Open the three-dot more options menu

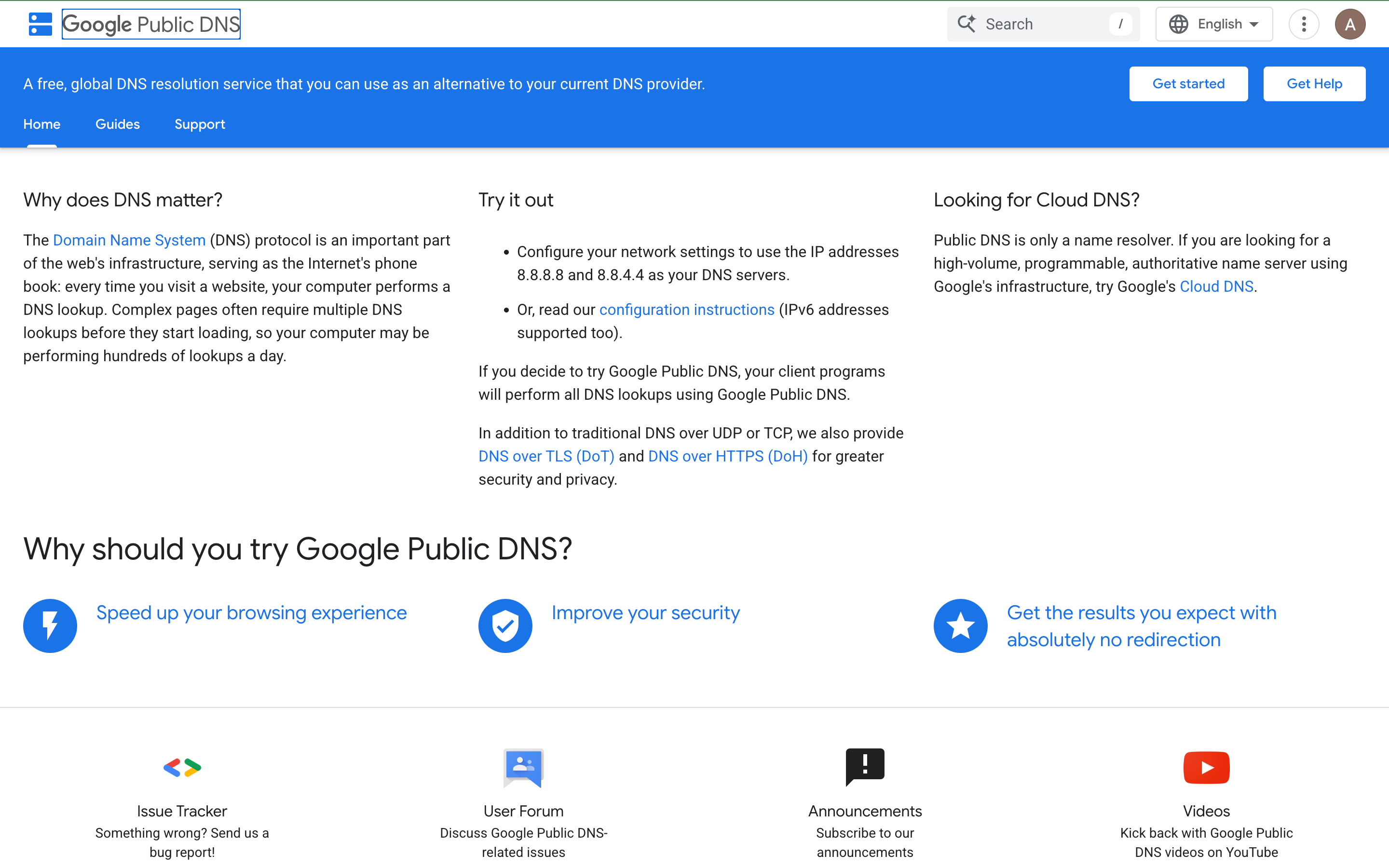[1304, 24]
